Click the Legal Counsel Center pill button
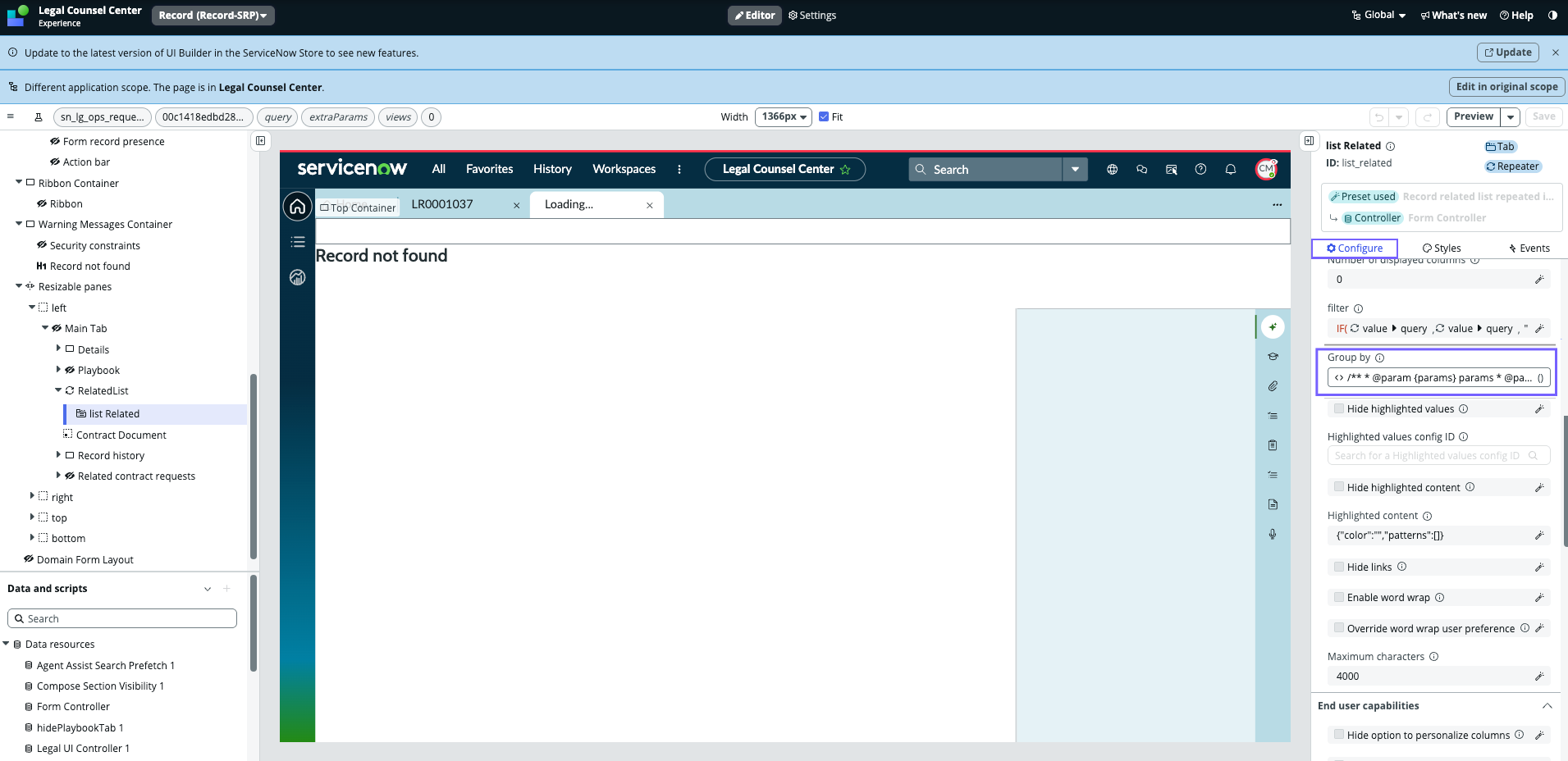This screenshot has height=761, width=1568. coord(784,169)
